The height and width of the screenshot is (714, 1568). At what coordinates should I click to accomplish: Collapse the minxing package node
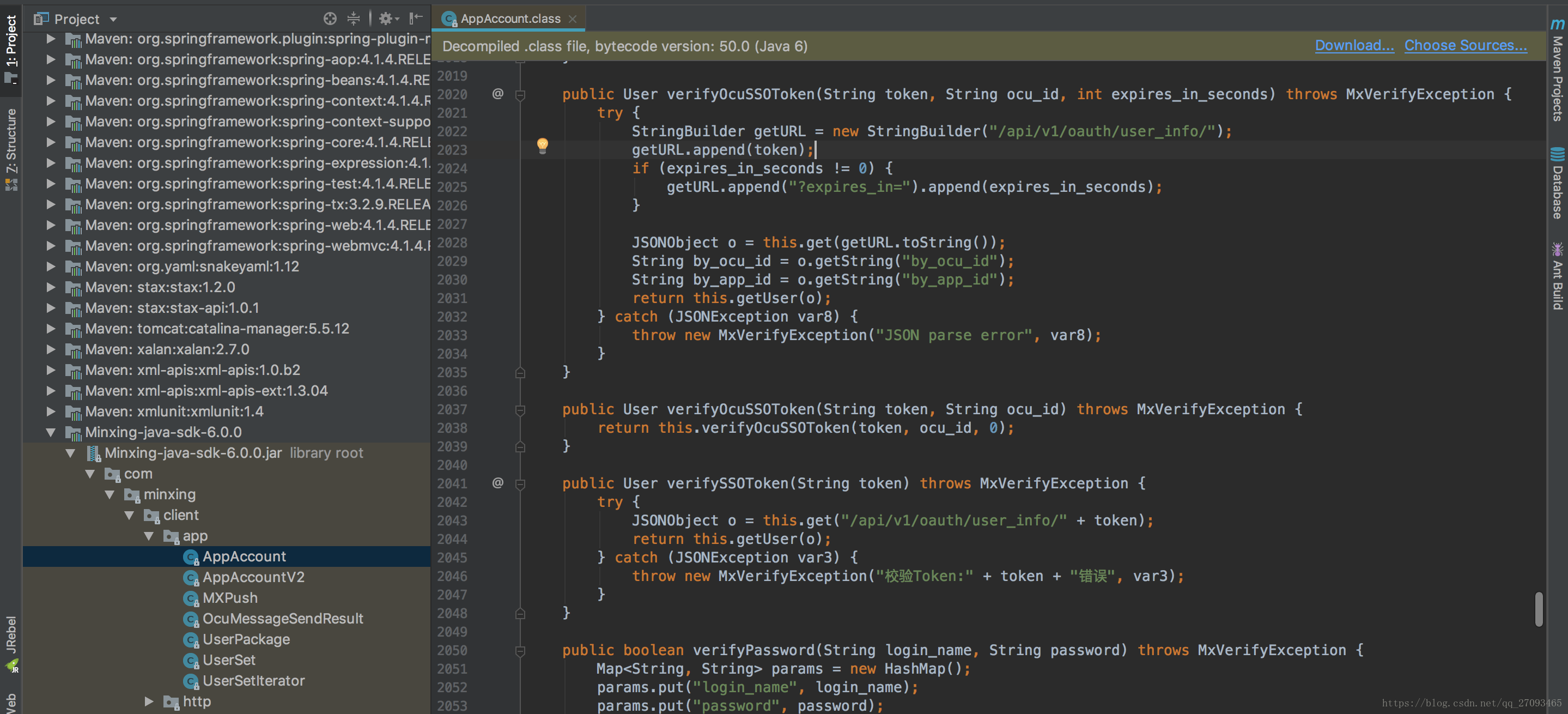pos(110,494)
